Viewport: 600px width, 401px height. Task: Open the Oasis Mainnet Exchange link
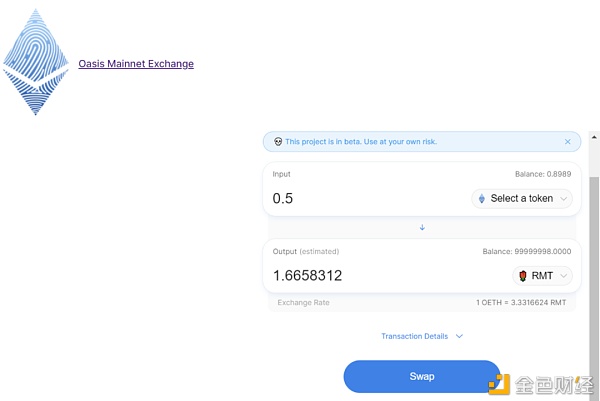pos(136,64)
